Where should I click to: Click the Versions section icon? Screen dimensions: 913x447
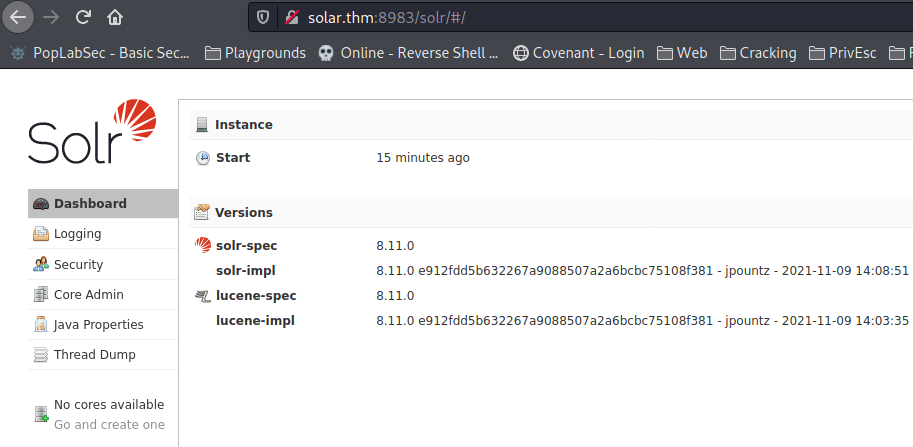point(201,212)
